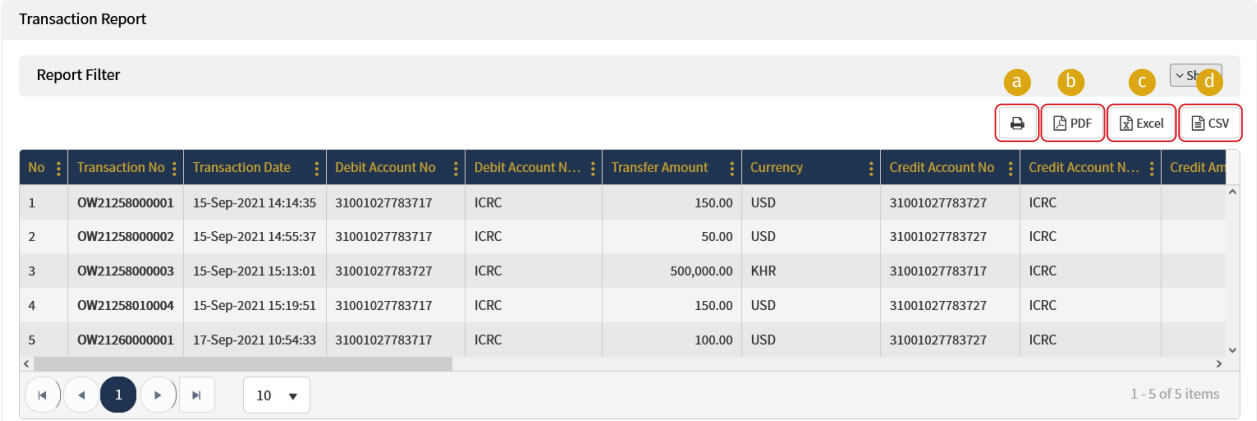Go to the first page of results
The height and width of the screenshot is (421, 1257).
point(42,395)
